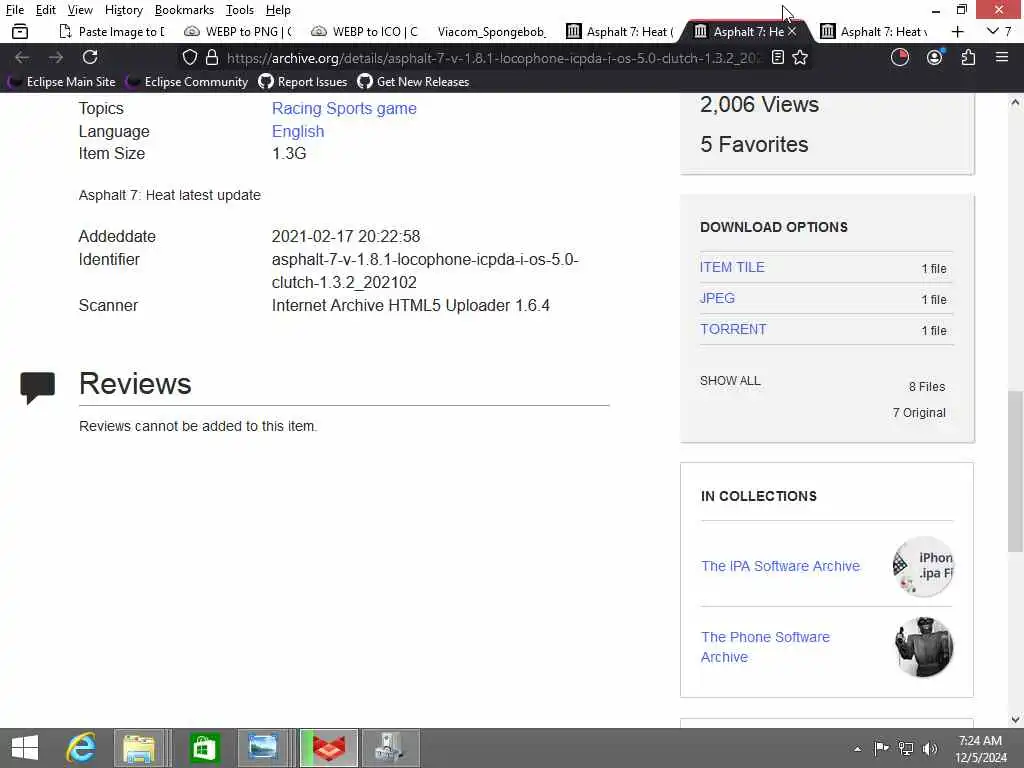
Task: Open the Help menu
Action: [278, 10]
